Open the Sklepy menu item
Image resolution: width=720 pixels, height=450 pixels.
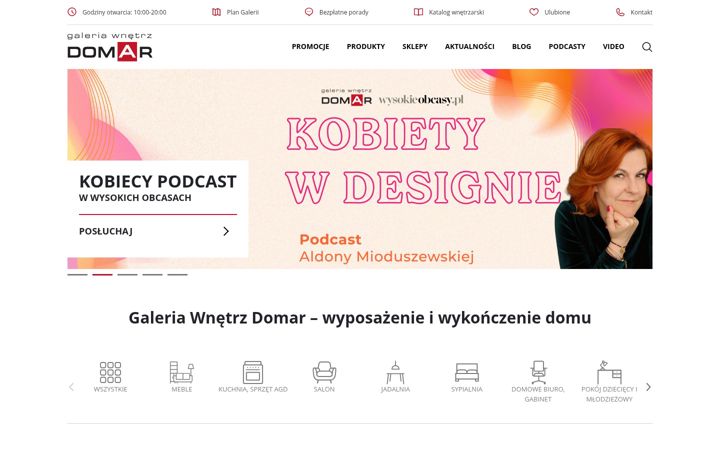pos(415,46)
